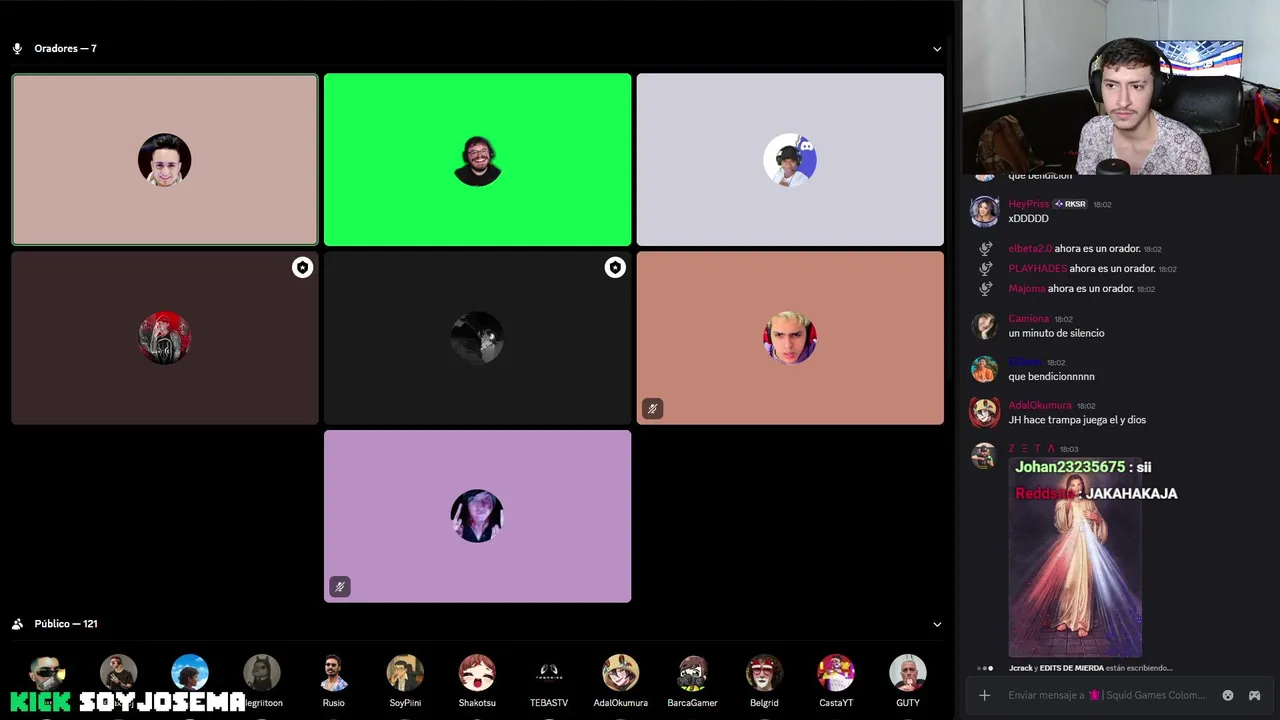Select the green screen speaker tile
Image resolution: width=1280 pixels, height=720 pixels.
[x=477, y=159]
